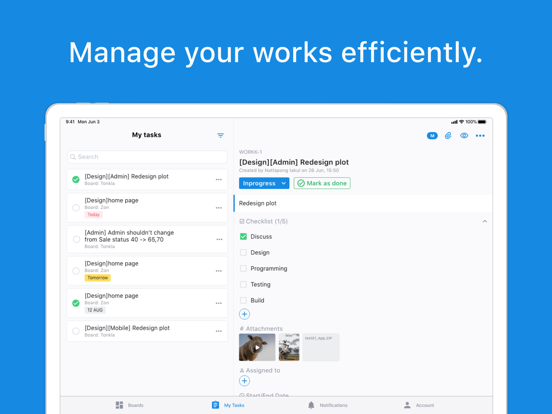Play the rhino video attachment

click(x=257, y=347)
